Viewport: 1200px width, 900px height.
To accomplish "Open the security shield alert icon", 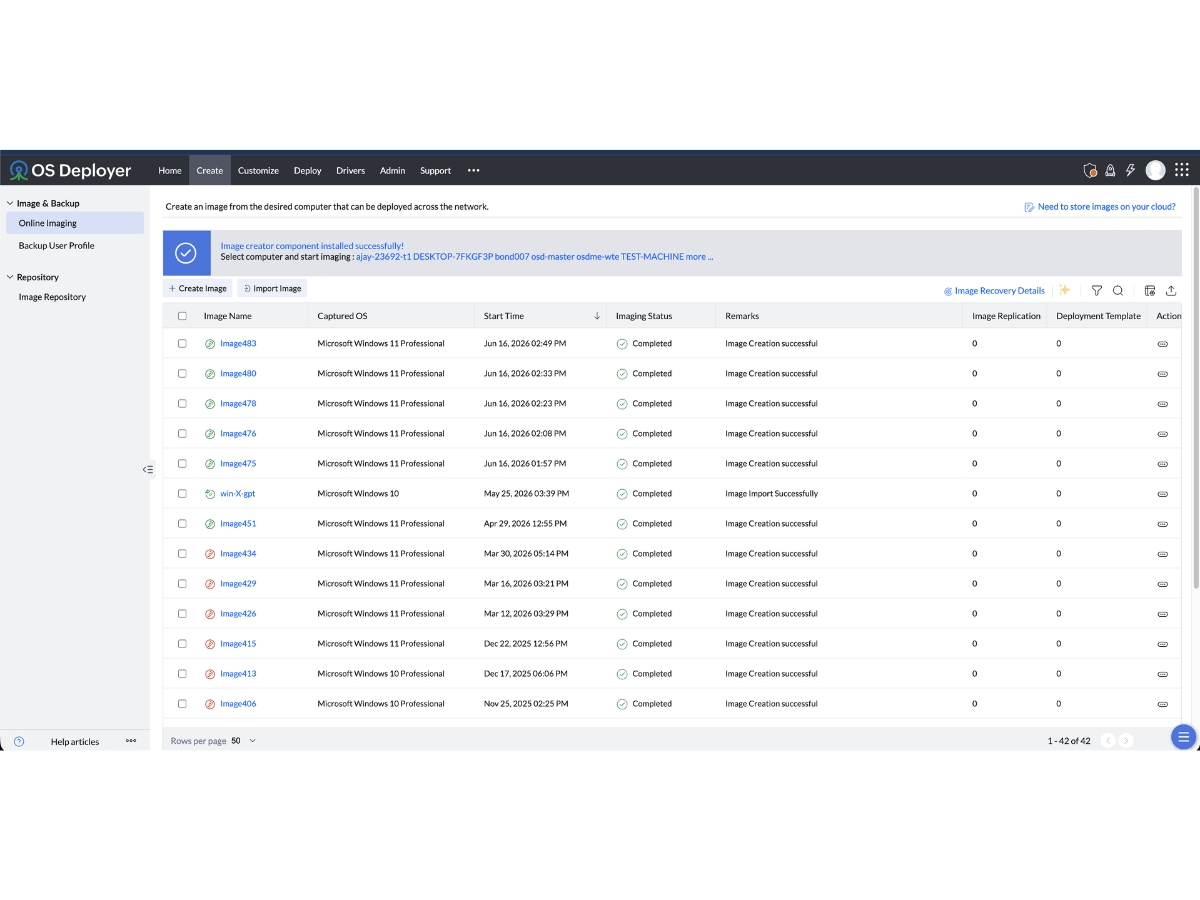I will tap(1090, 170).
